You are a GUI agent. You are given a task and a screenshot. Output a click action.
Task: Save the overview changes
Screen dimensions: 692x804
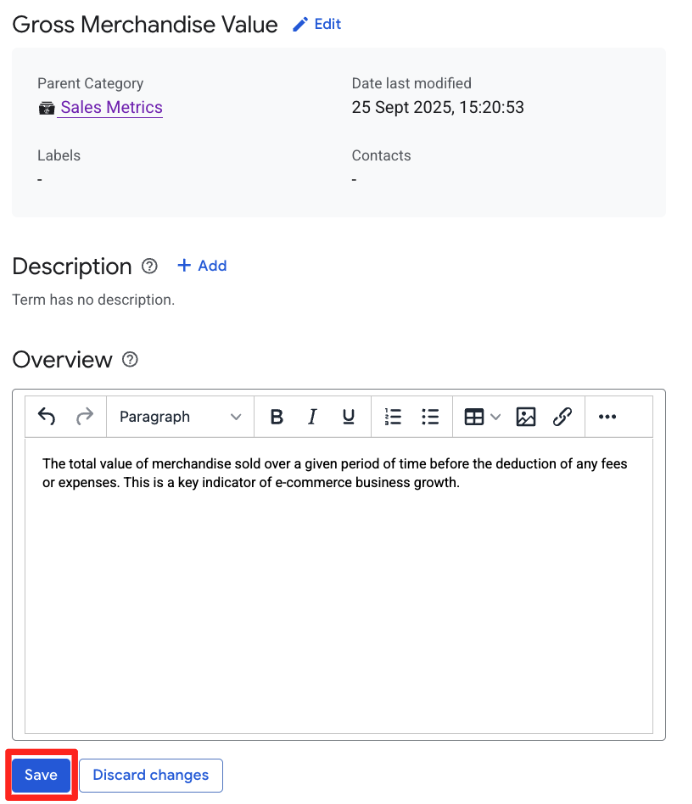click(x=41, y=775)
